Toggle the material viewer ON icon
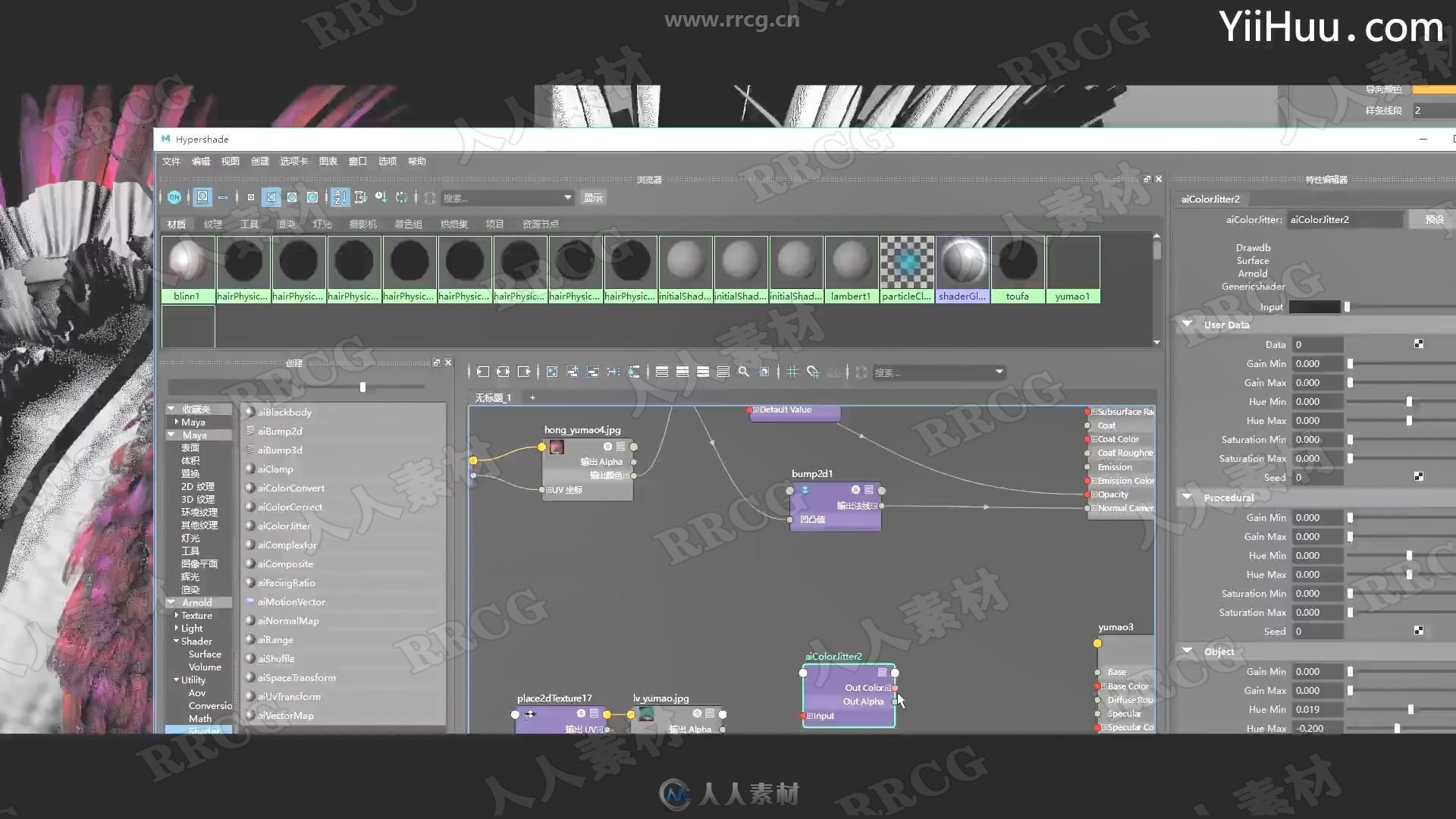This screenshot has width=1456, height=819. click(174, 197)
